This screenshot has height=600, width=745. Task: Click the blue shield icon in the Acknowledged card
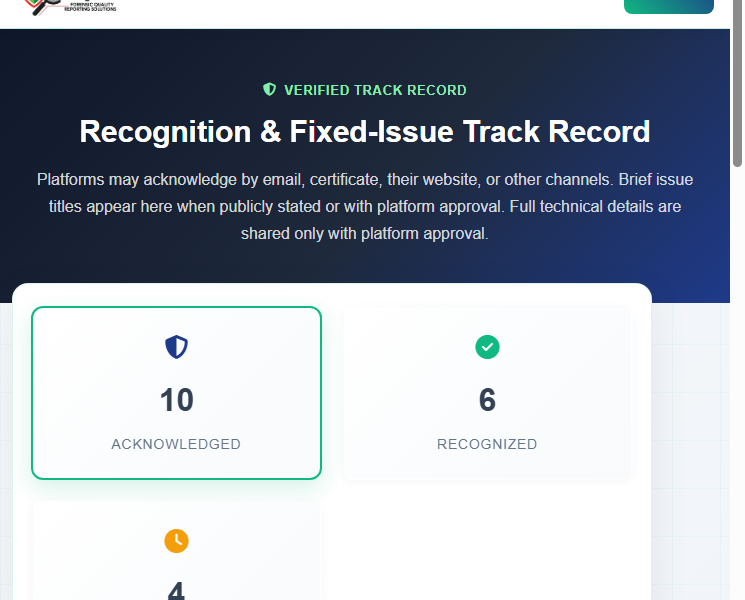176,347
